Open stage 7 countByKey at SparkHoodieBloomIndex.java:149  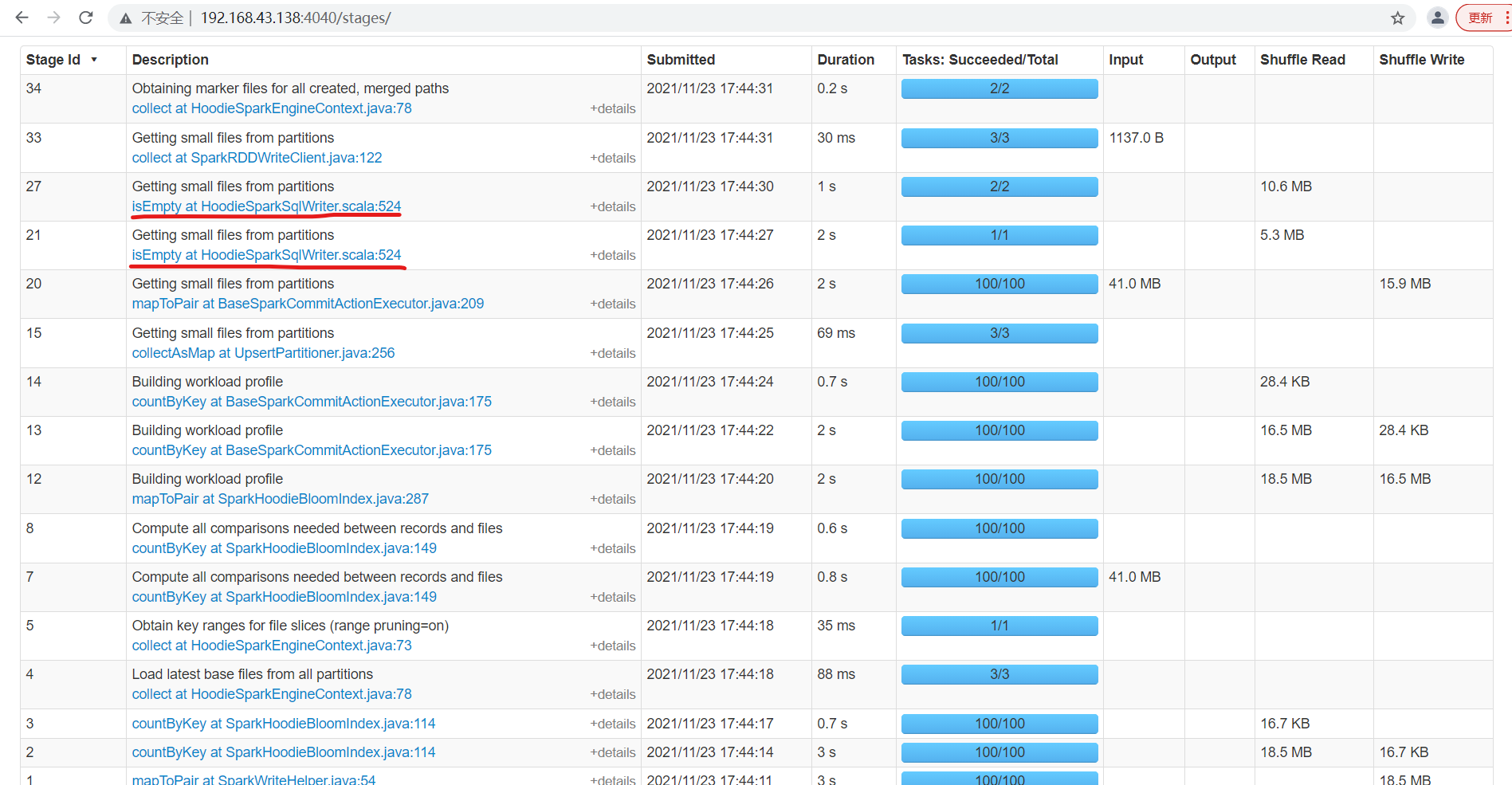pyautogui.click(x=284, y=597)
